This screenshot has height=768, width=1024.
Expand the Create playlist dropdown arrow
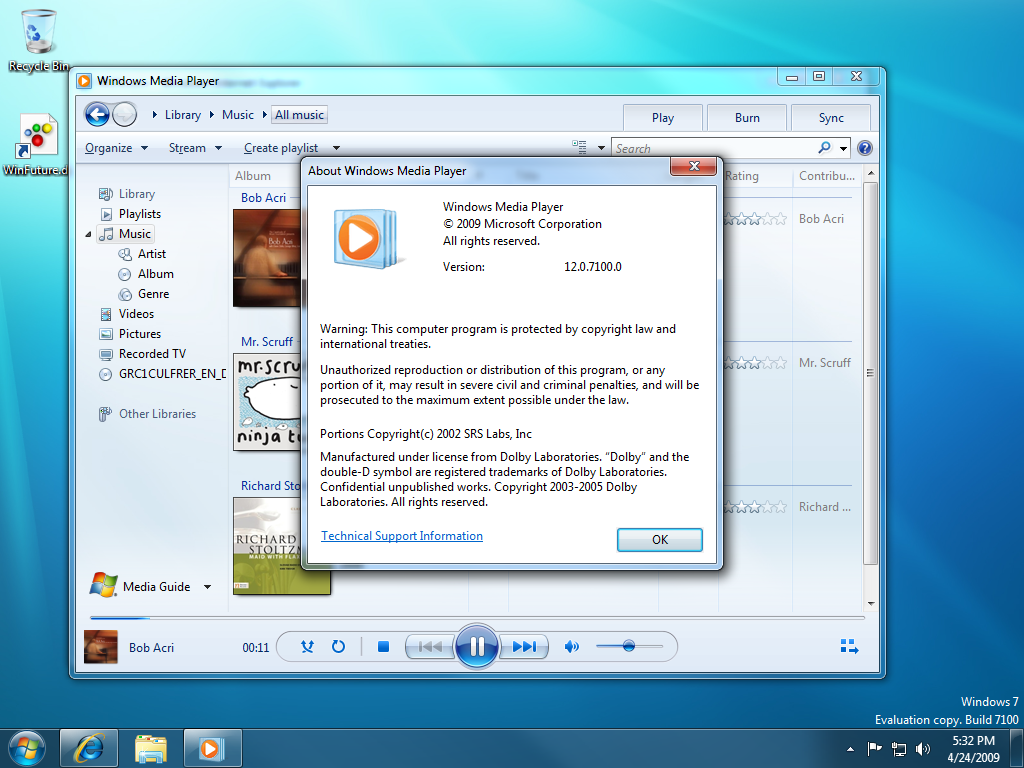click(x=336, y=148)
